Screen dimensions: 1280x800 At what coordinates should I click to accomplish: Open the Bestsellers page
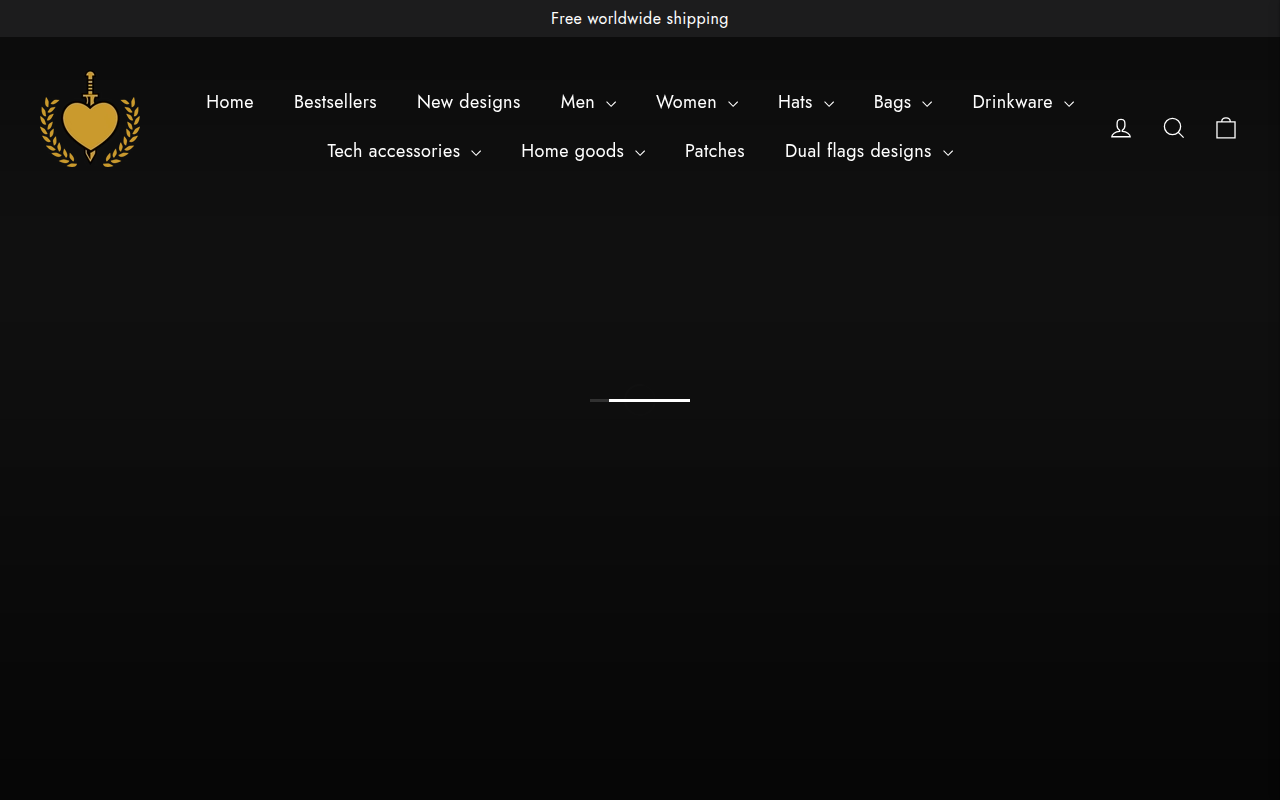(335, 102)
